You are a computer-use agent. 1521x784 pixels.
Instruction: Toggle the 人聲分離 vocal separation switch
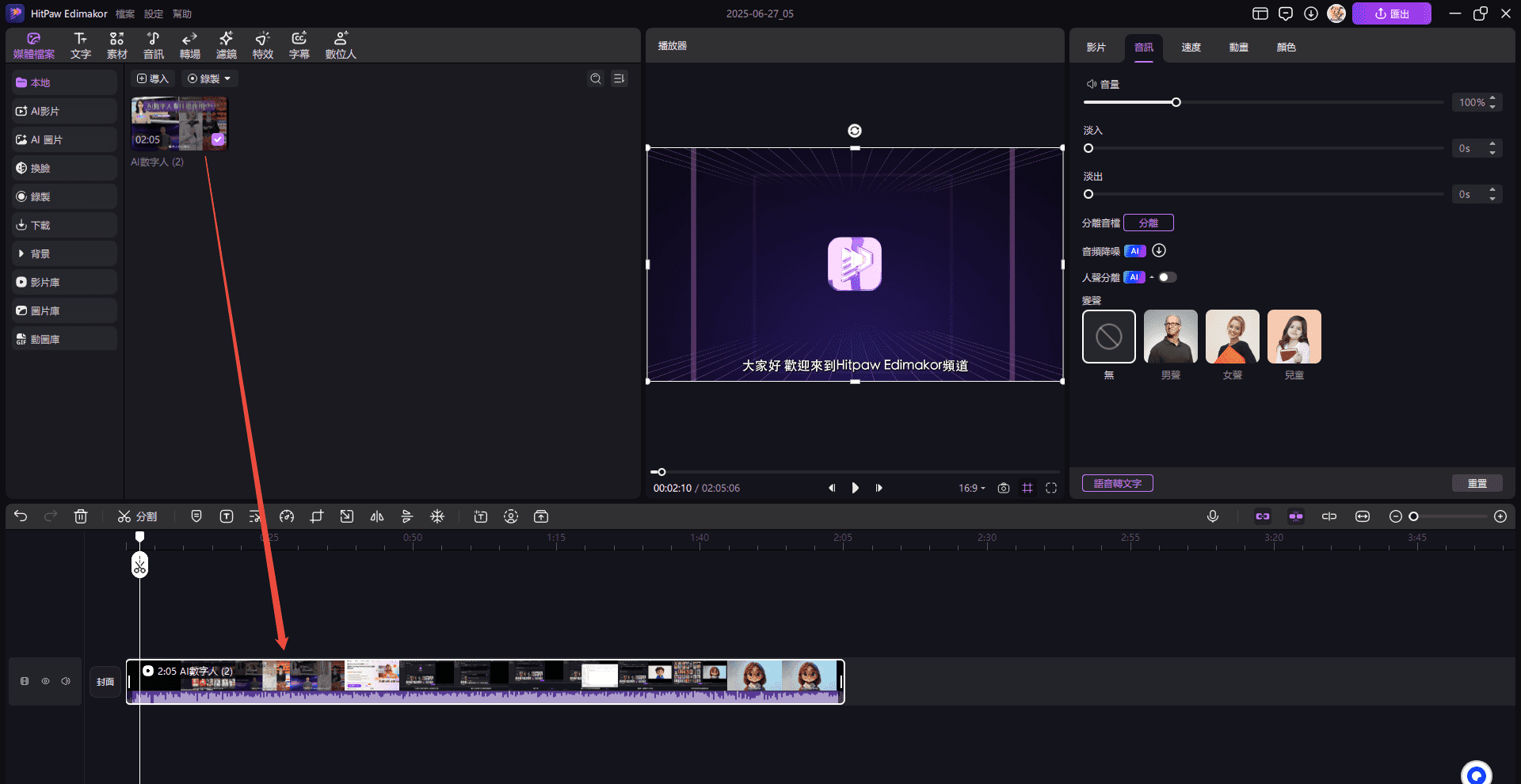tap(1168, 277)
